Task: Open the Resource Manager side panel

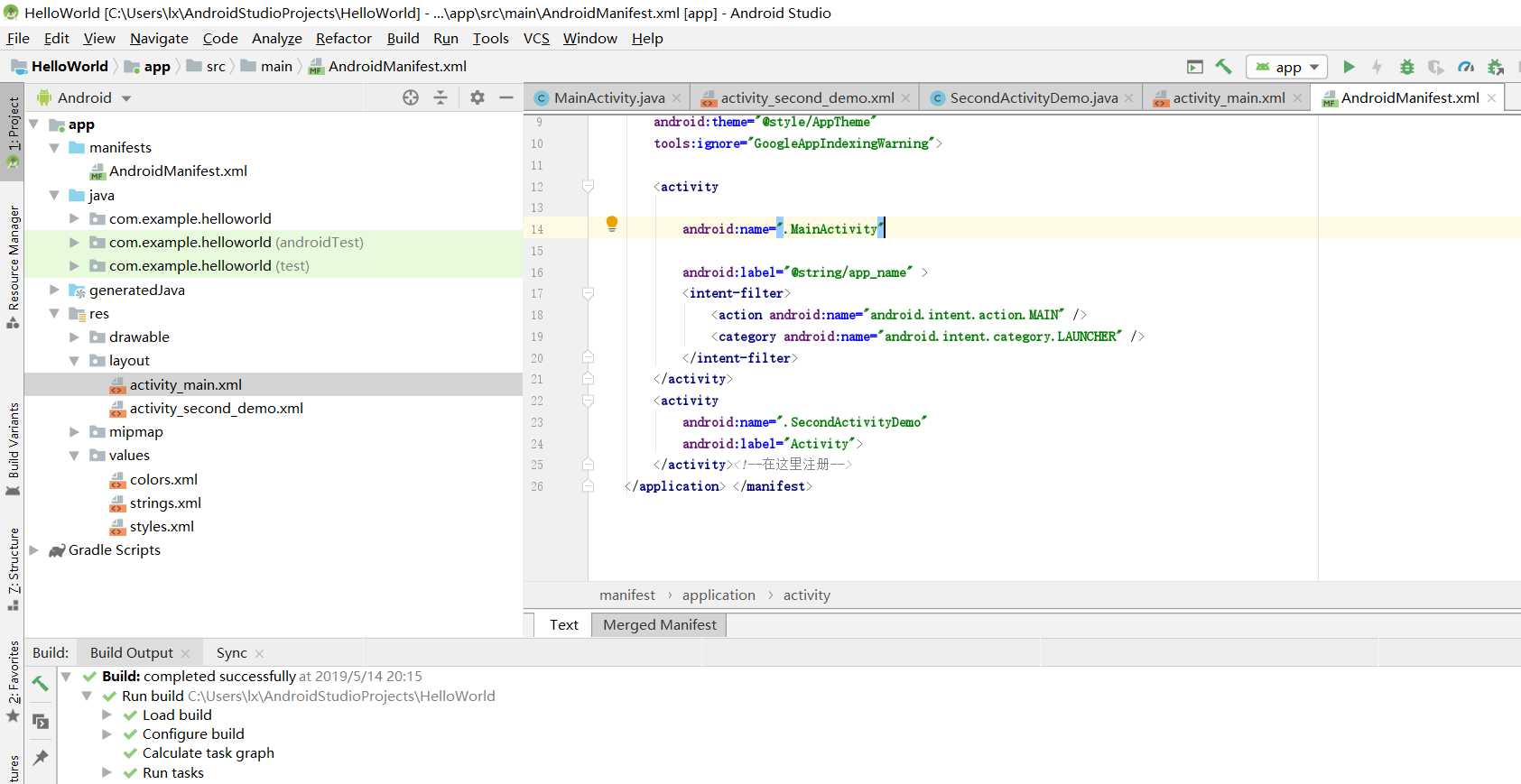Action: pos(13,267)
